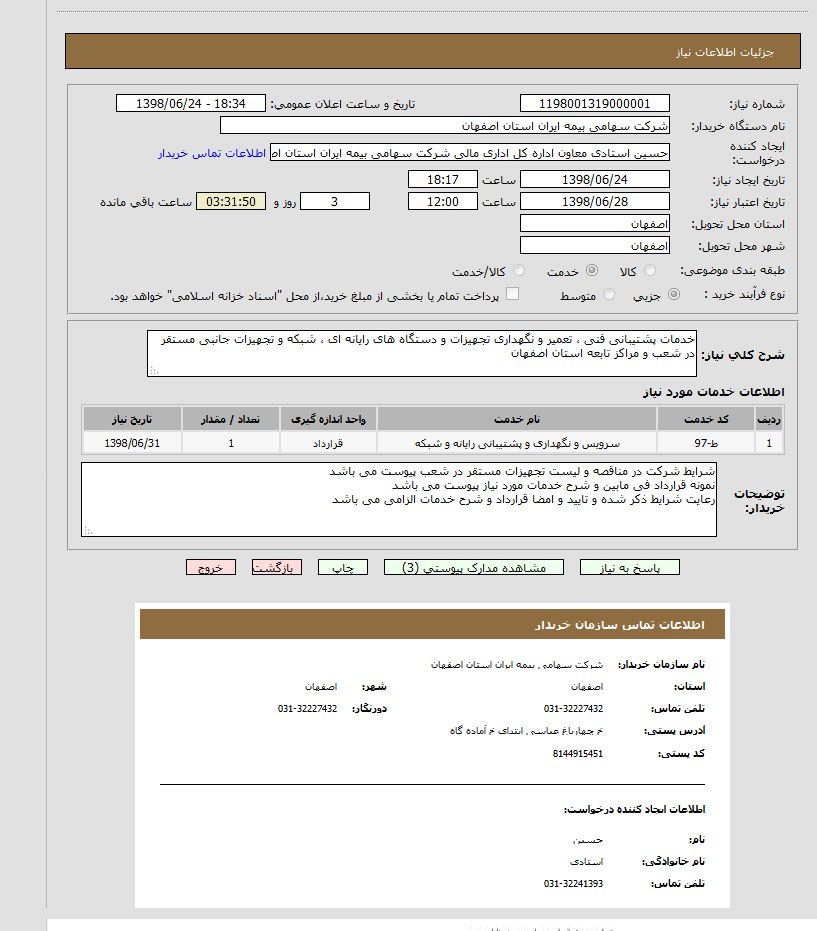The width and height of the screenshot is (817, 931).
Task: Select متوسط purchase process type
Action: point(606,295)
